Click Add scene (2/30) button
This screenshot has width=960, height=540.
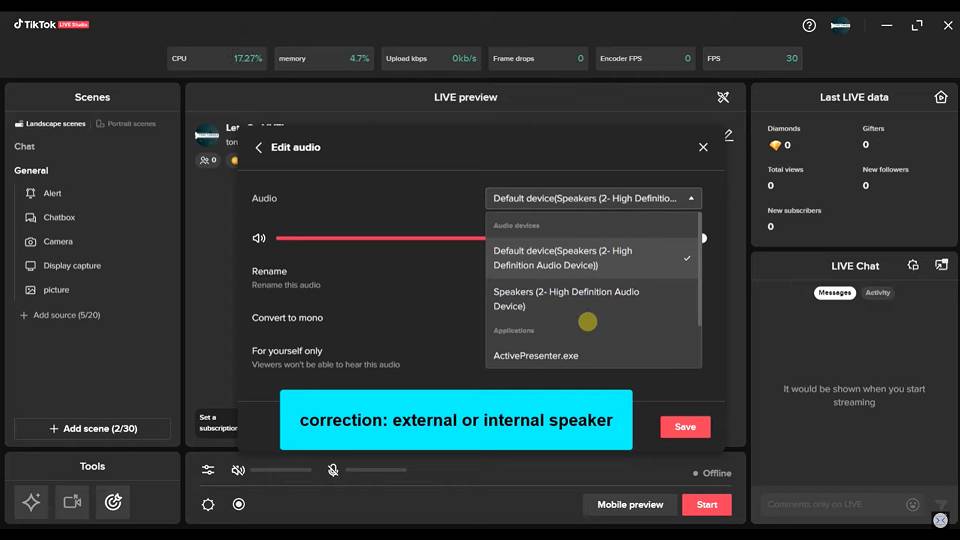pos(92,429)
